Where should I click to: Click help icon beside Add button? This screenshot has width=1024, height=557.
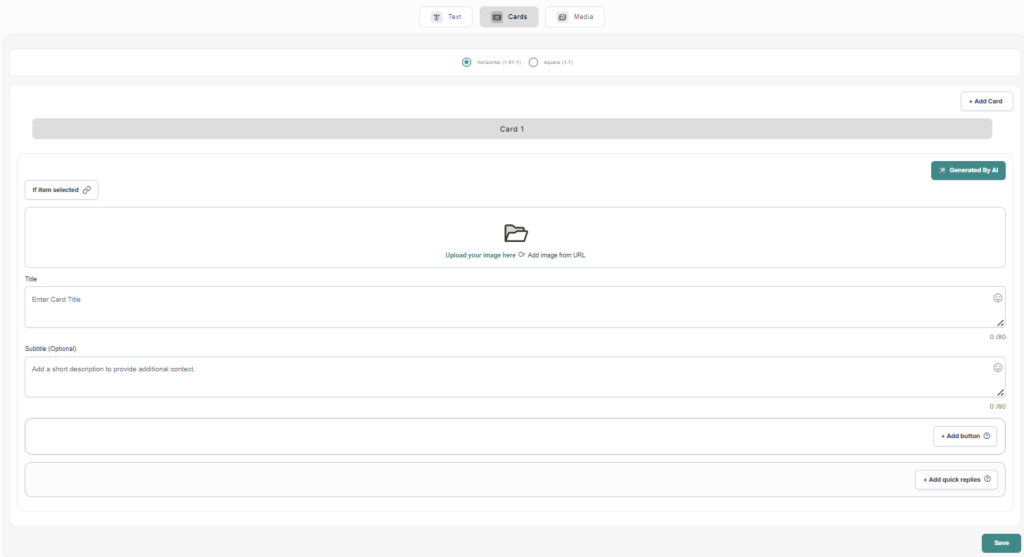click(x=987, y=436)
